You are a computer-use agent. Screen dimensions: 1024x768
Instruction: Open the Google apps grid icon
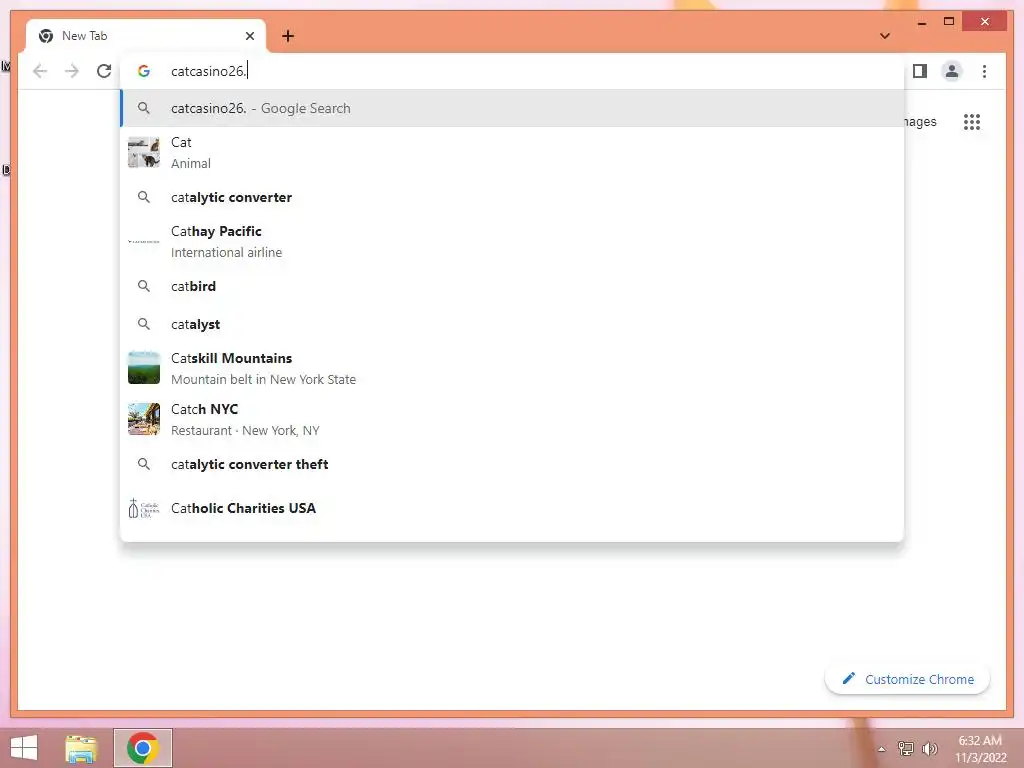coord(972,121)
